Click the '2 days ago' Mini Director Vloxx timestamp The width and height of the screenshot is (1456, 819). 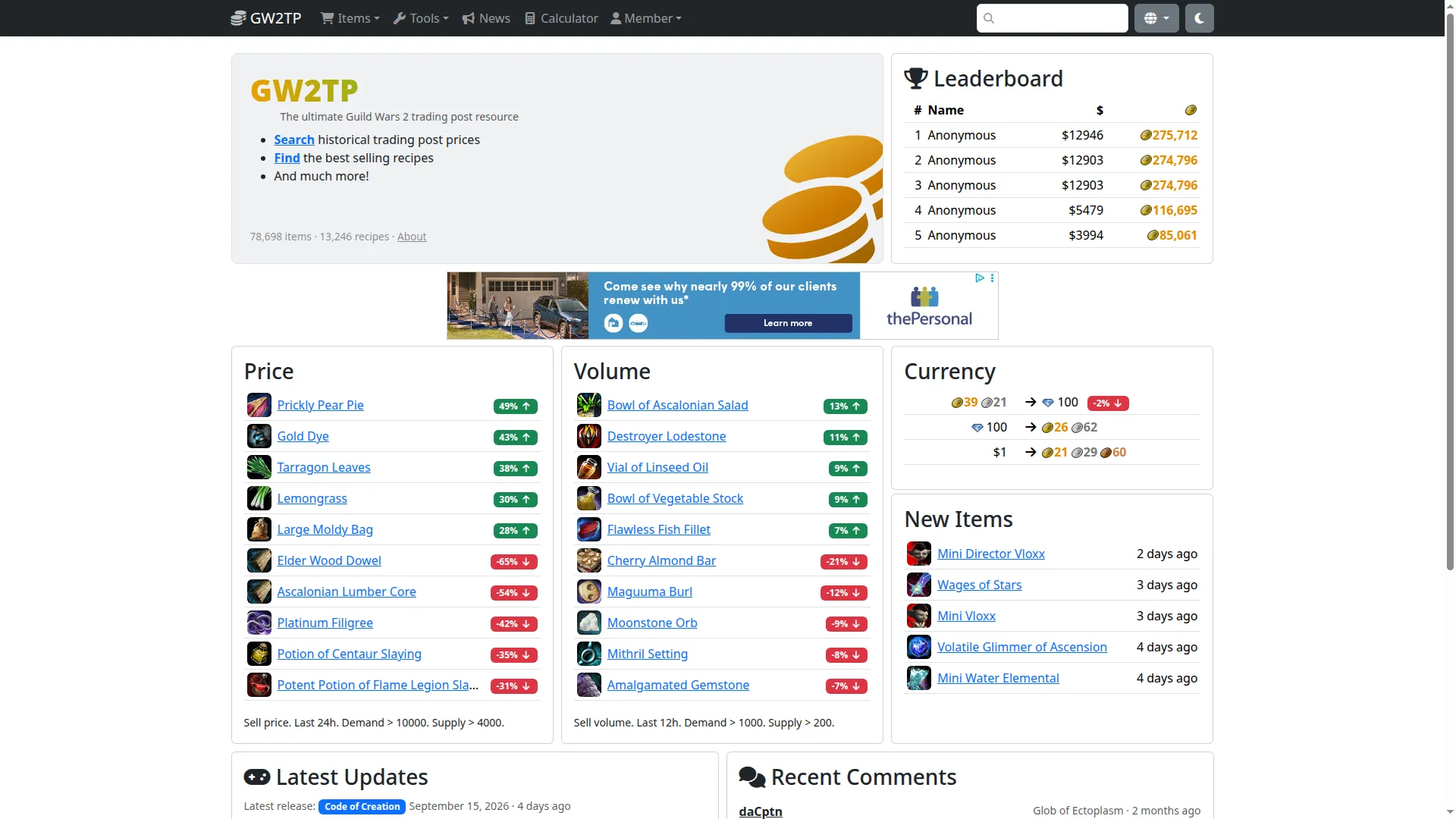coord(1167,554)
